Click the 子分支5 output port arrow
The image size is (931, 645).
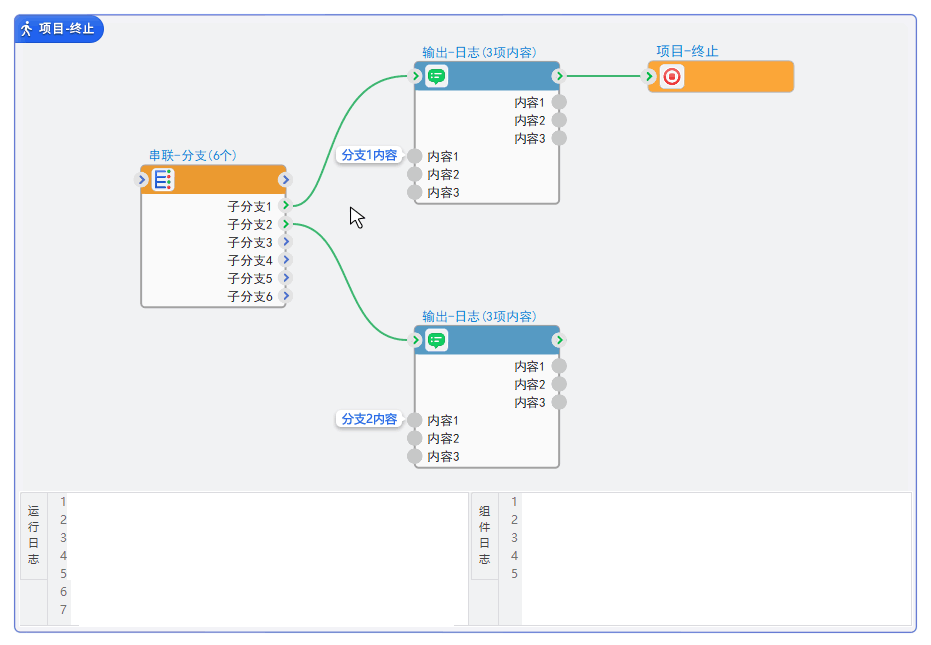tap(286, 278)
